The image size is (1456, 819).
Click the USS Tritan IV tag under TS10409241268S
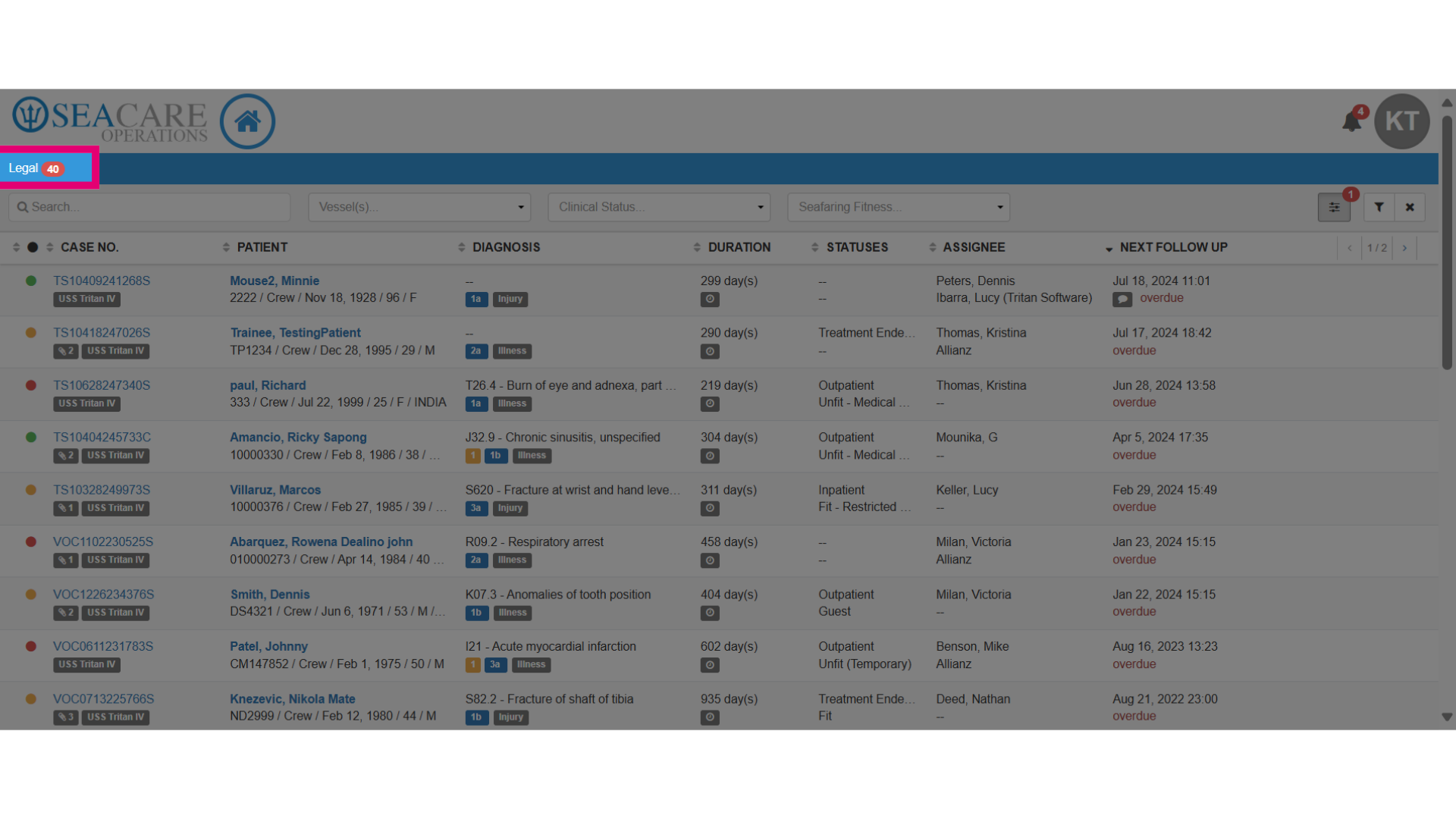coord(87,299)
